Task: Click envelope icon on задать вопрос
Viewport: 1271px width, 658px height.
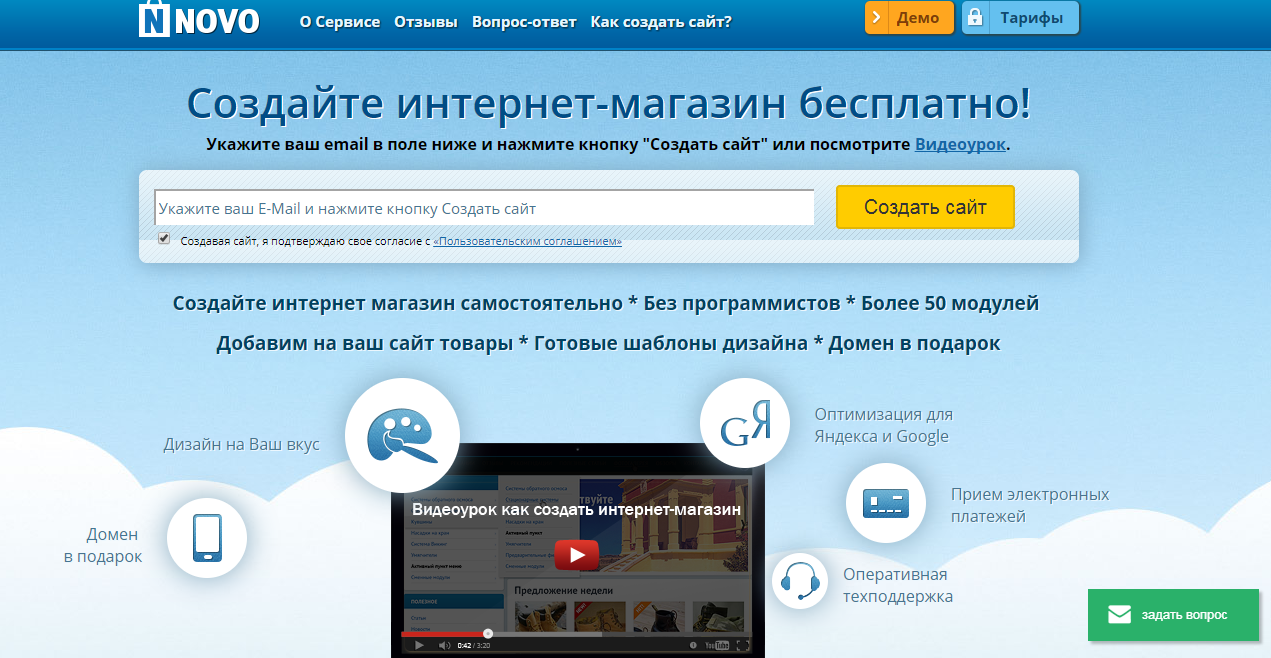Action: pos(1119,614)
